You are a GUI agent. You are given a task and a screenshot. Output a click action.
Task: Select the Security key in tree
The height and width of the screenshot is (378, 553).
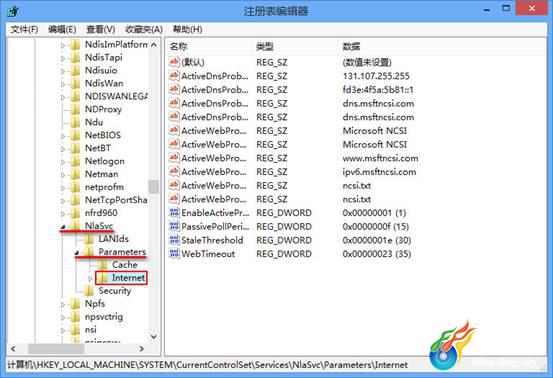(115, 291)
